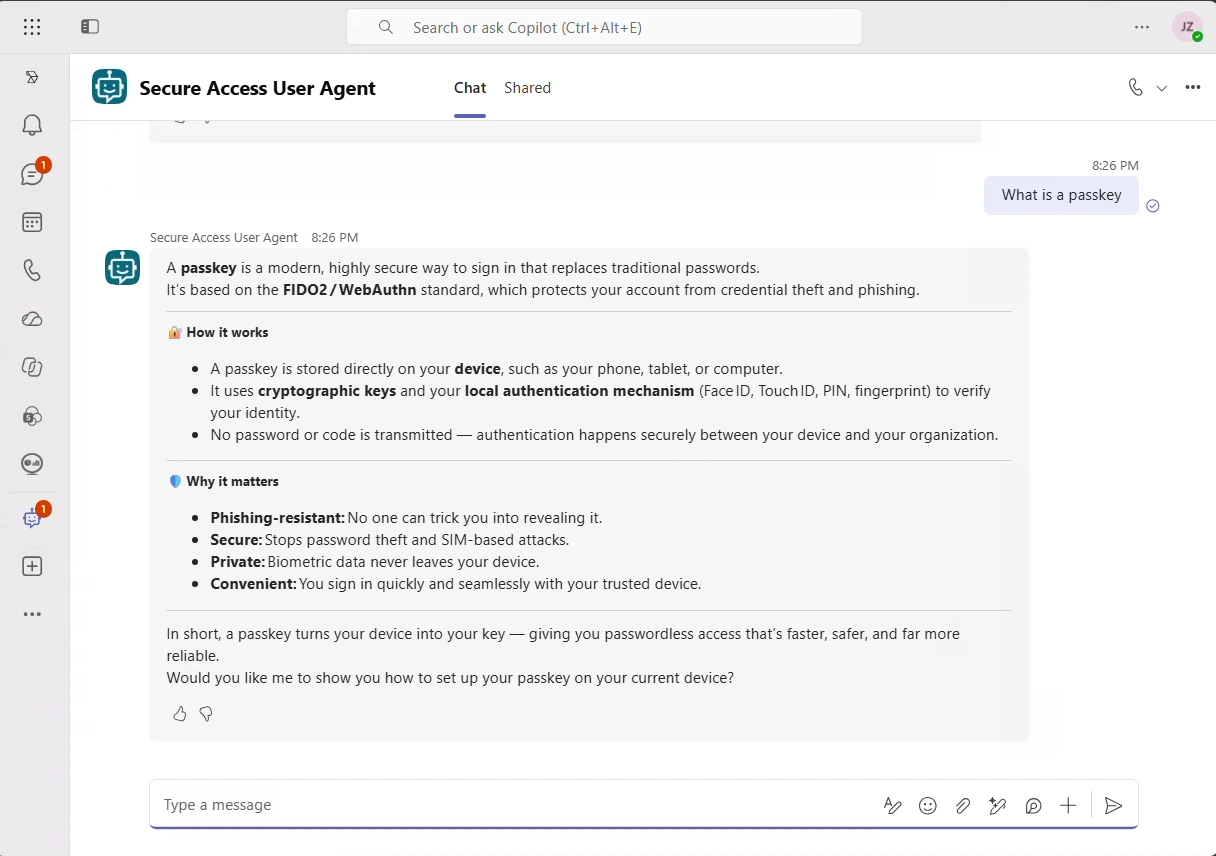
Task: Open the emoji picker
Action: [x=928, y=805]
